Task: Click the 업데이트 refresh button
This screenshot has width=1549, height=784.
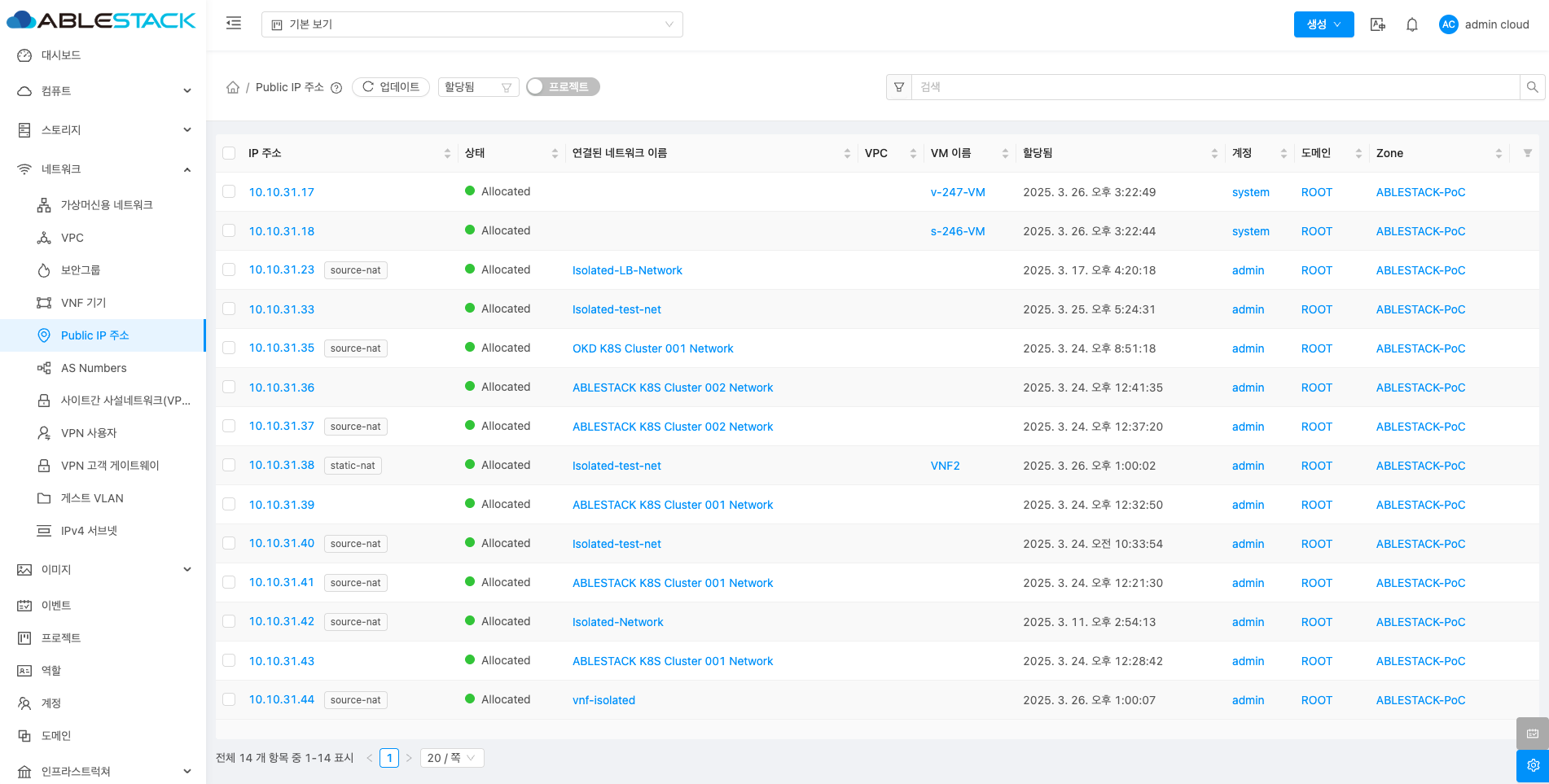Action: (x=391, y=87)
